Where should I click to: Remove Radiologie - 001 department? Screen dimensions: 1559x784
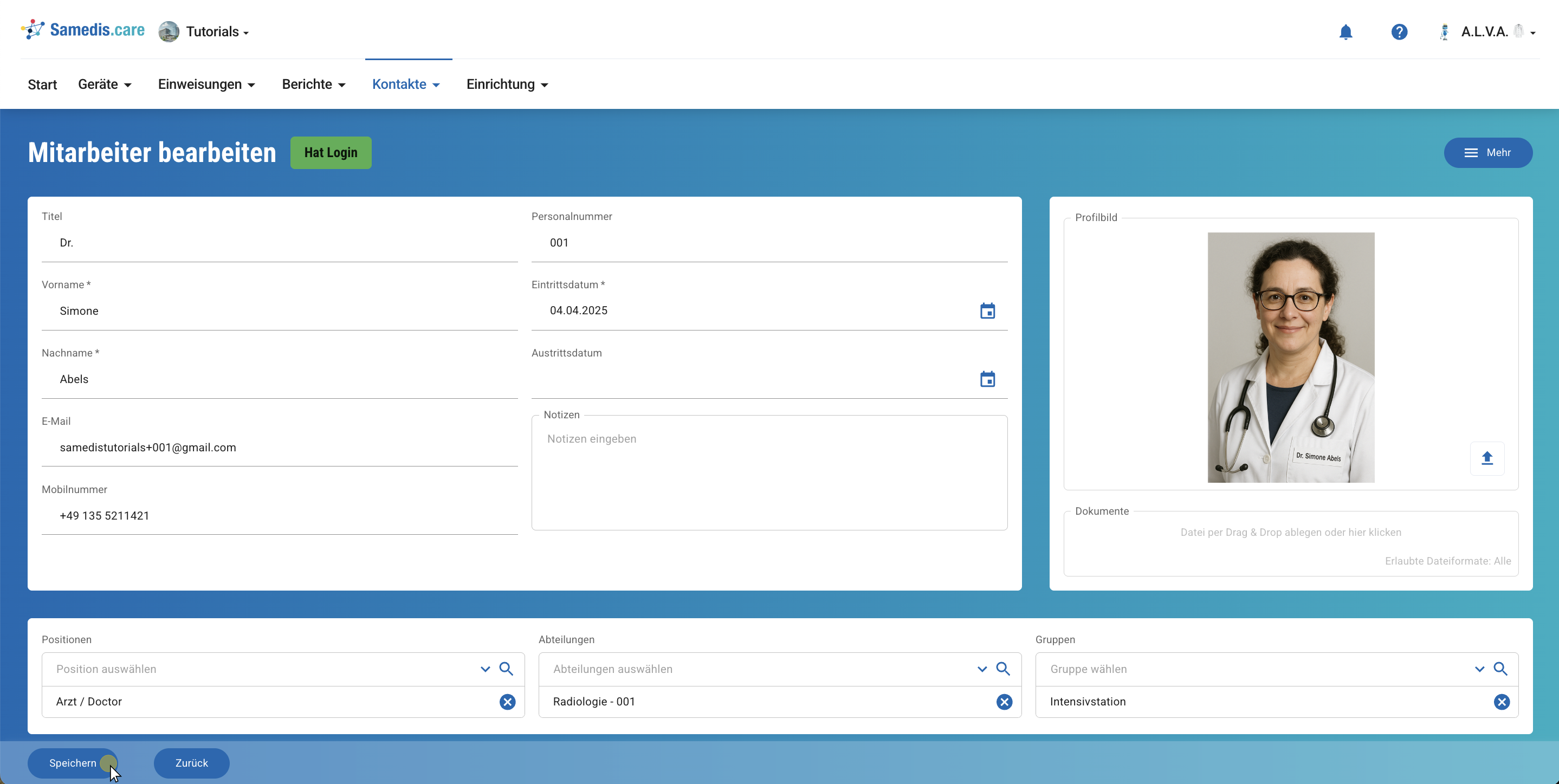coord(1004,702)
